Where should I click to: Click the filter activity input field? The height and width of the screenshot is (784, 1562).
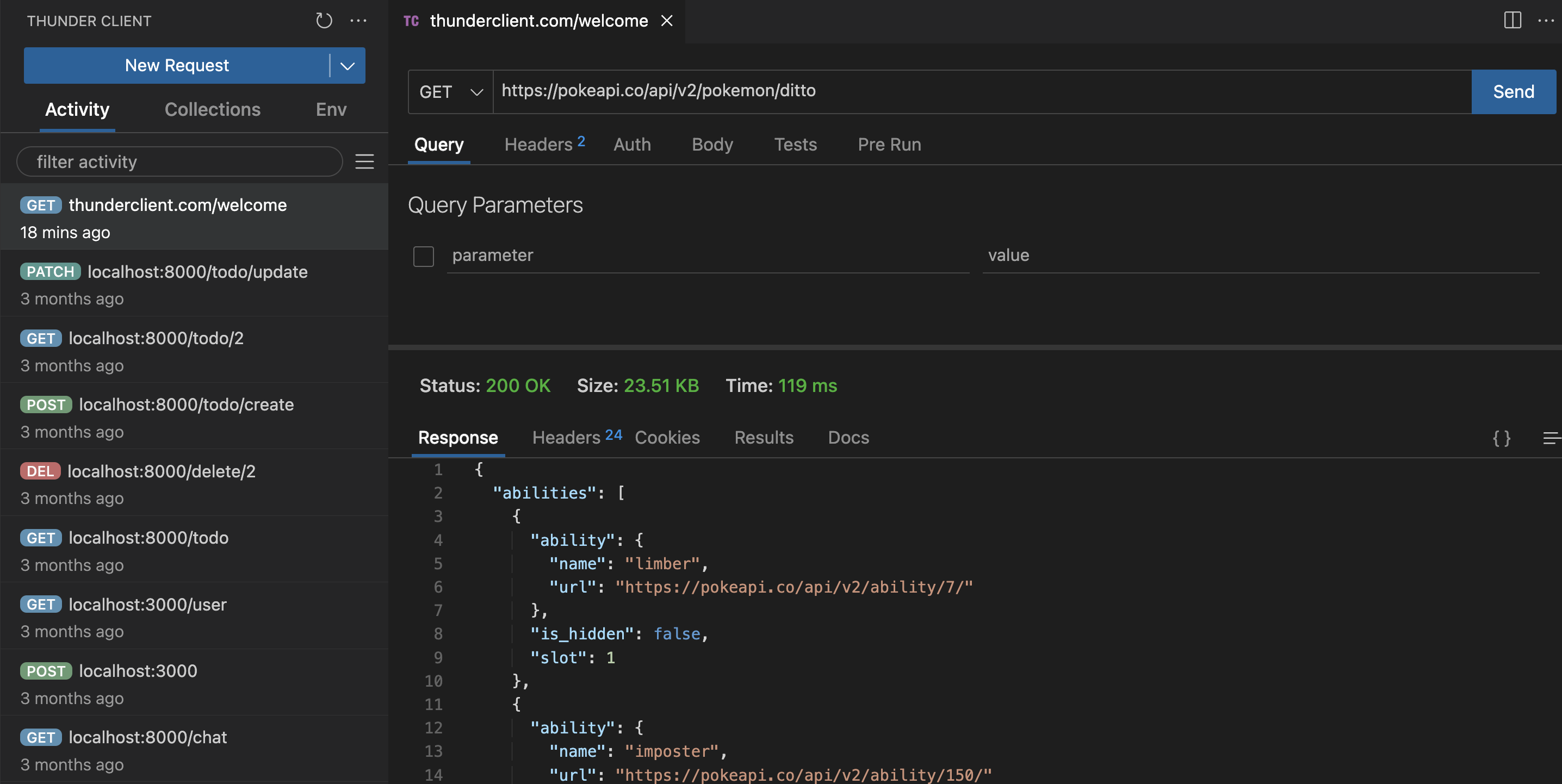179,162
